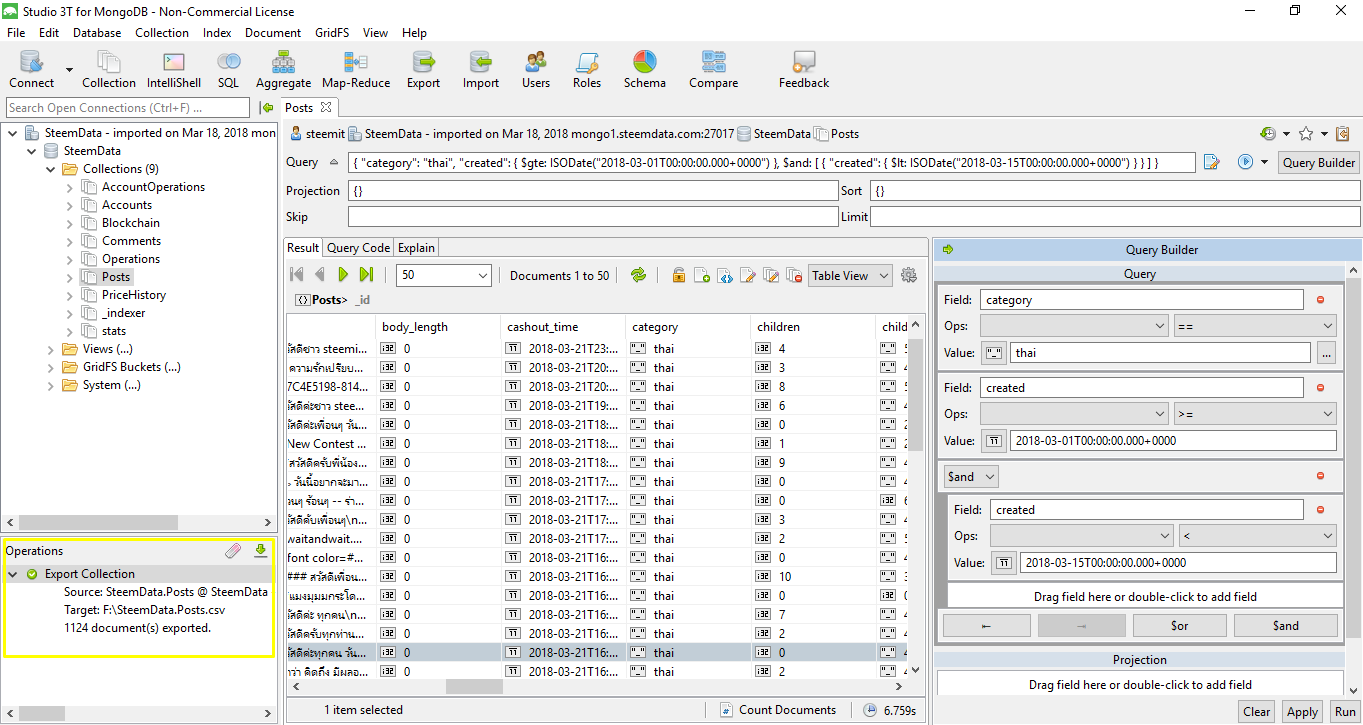
Task: Expand the Accounts collection node
Action: click(70, 205)
